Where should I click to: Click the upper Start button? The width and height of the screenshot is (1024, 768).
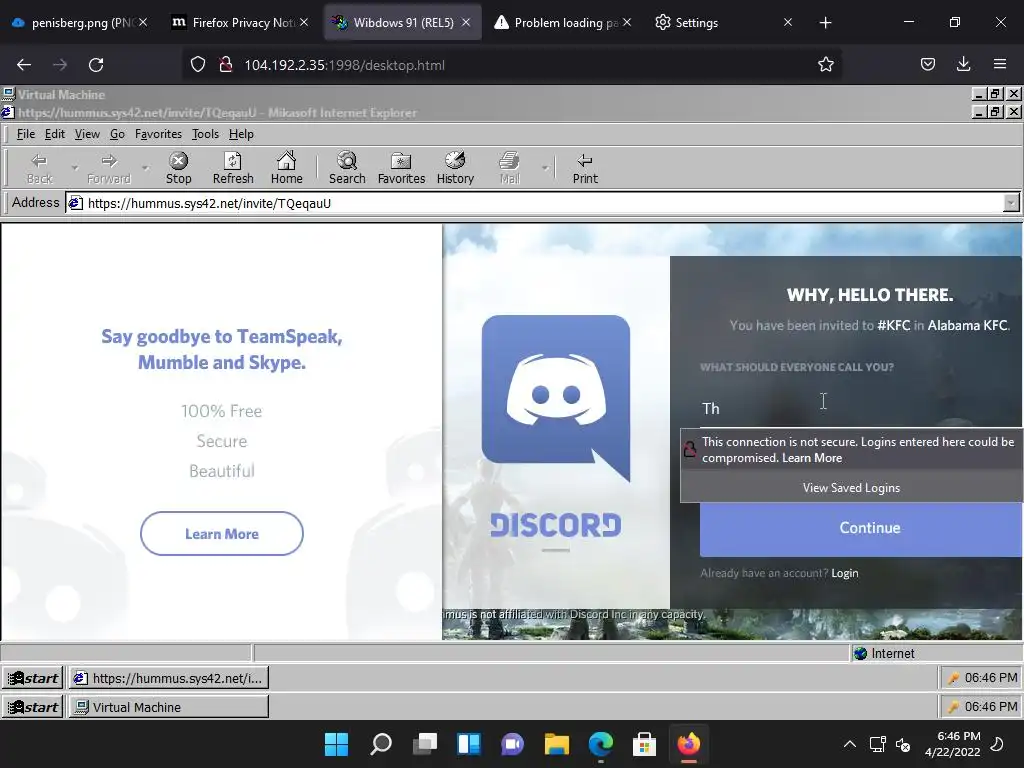pyautogui.click(x=33, y=678)
